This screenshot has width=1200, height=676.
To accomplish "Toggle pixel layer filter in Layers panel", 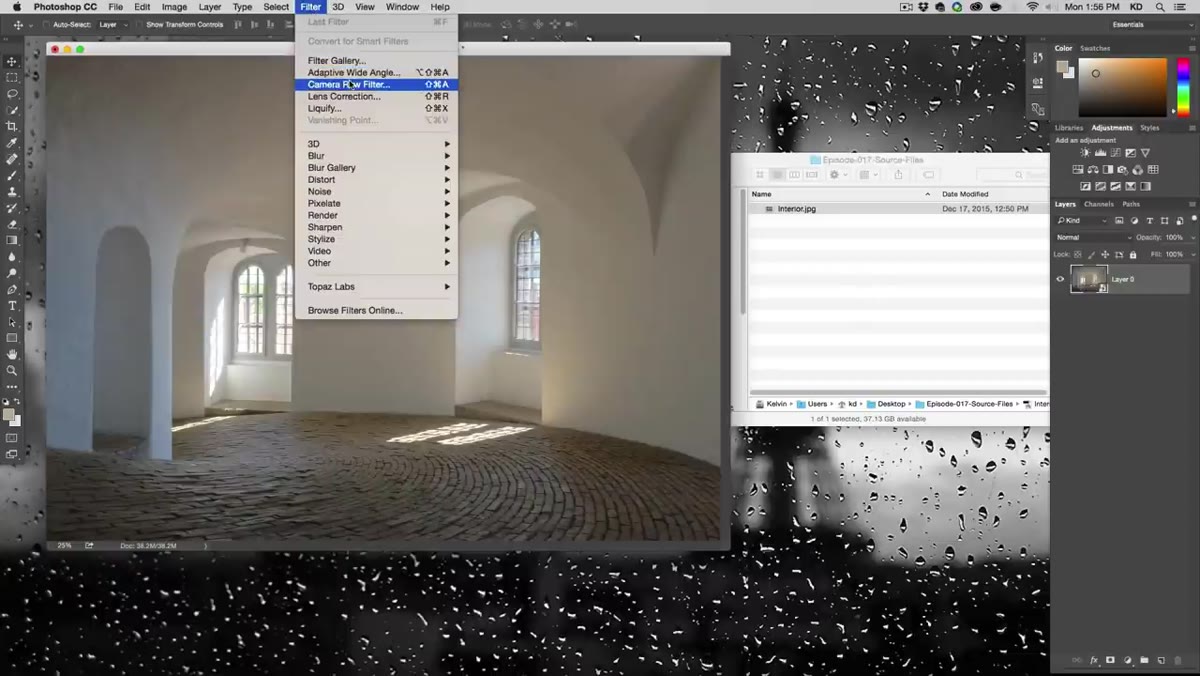I will point(1119,221).
